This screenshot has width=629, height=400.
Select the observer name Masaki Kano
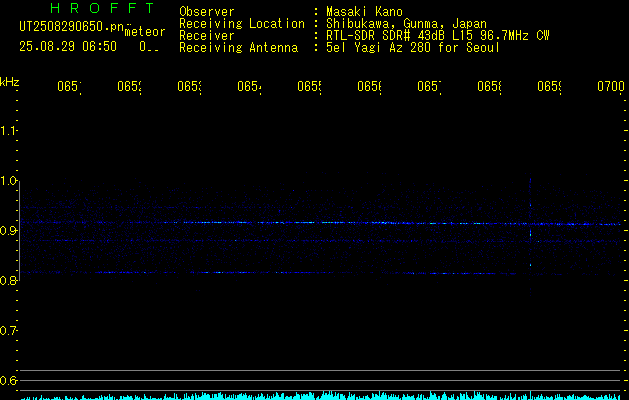point(364,11)
